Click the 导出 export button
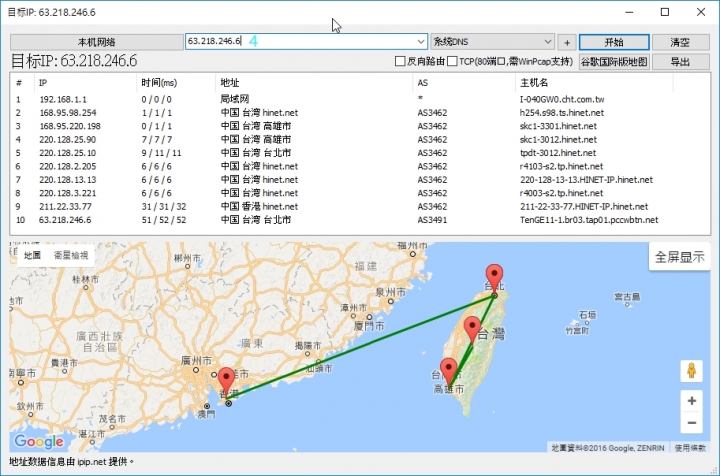Screen dimensions: 720x476 (680, 62)
